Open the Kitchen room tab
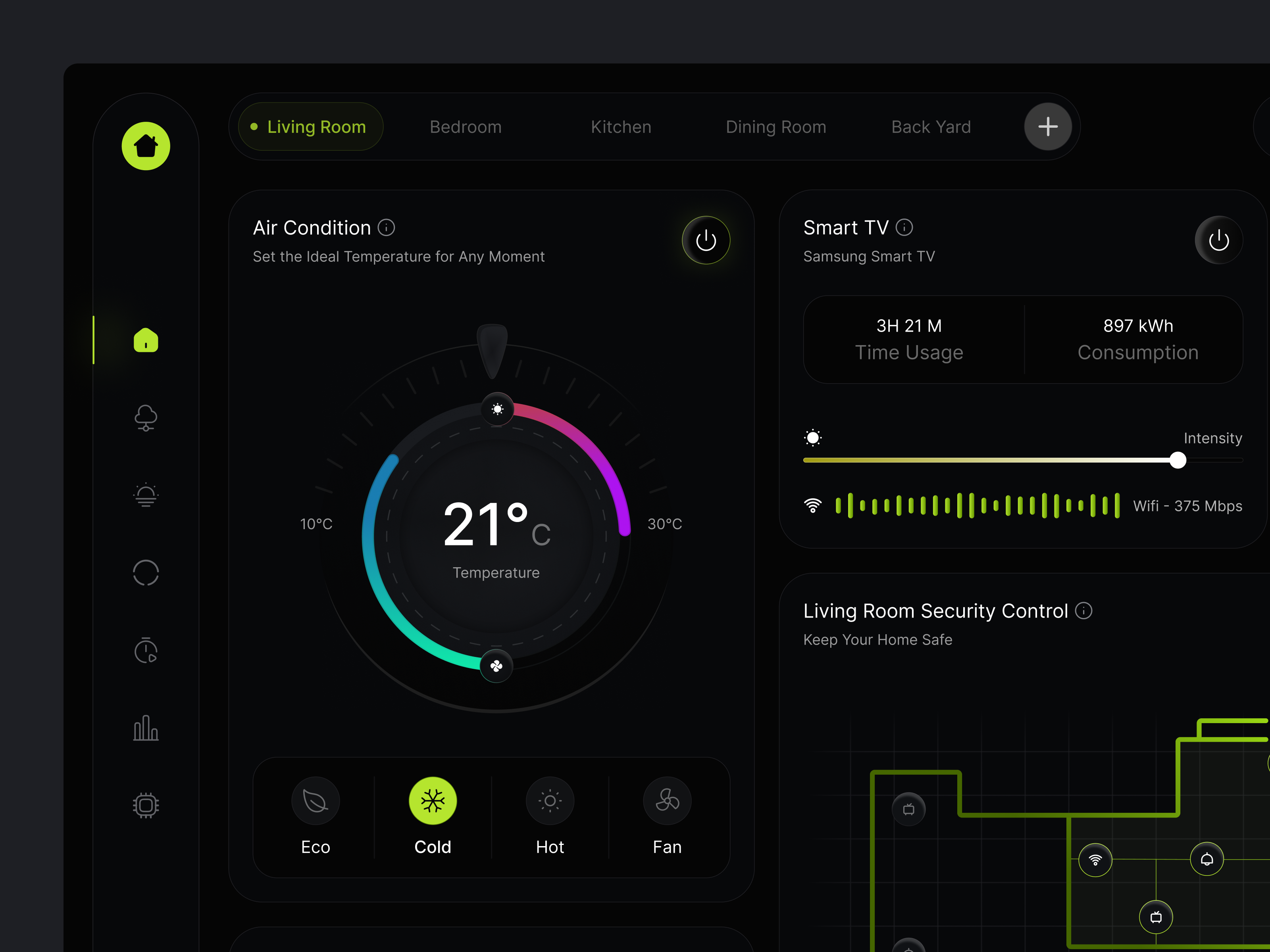Image resolution: width=1270 pixels, height=952 pixels. [621, 126]
